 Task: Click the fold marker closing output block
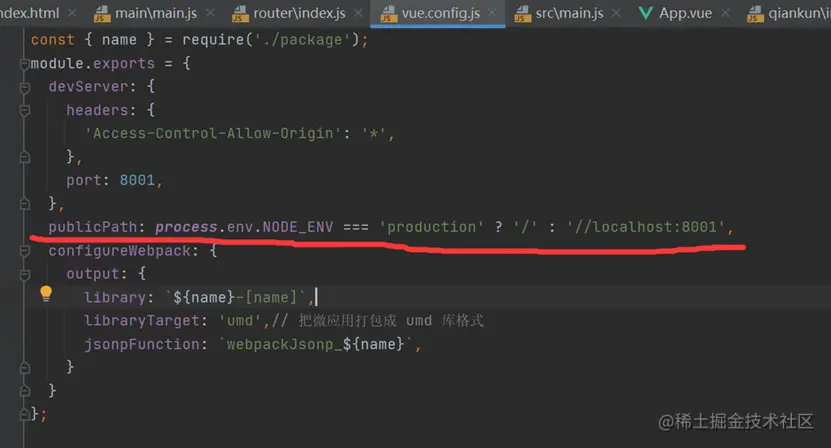(24, 367)
